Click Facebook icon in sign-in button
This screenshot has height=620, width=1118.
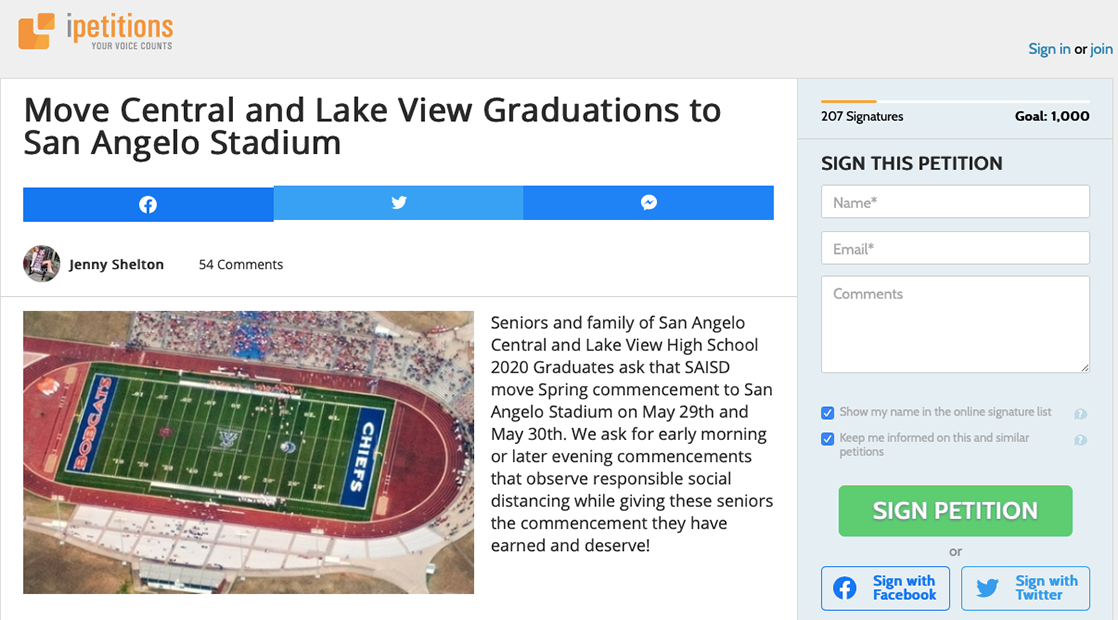point(845,588)
